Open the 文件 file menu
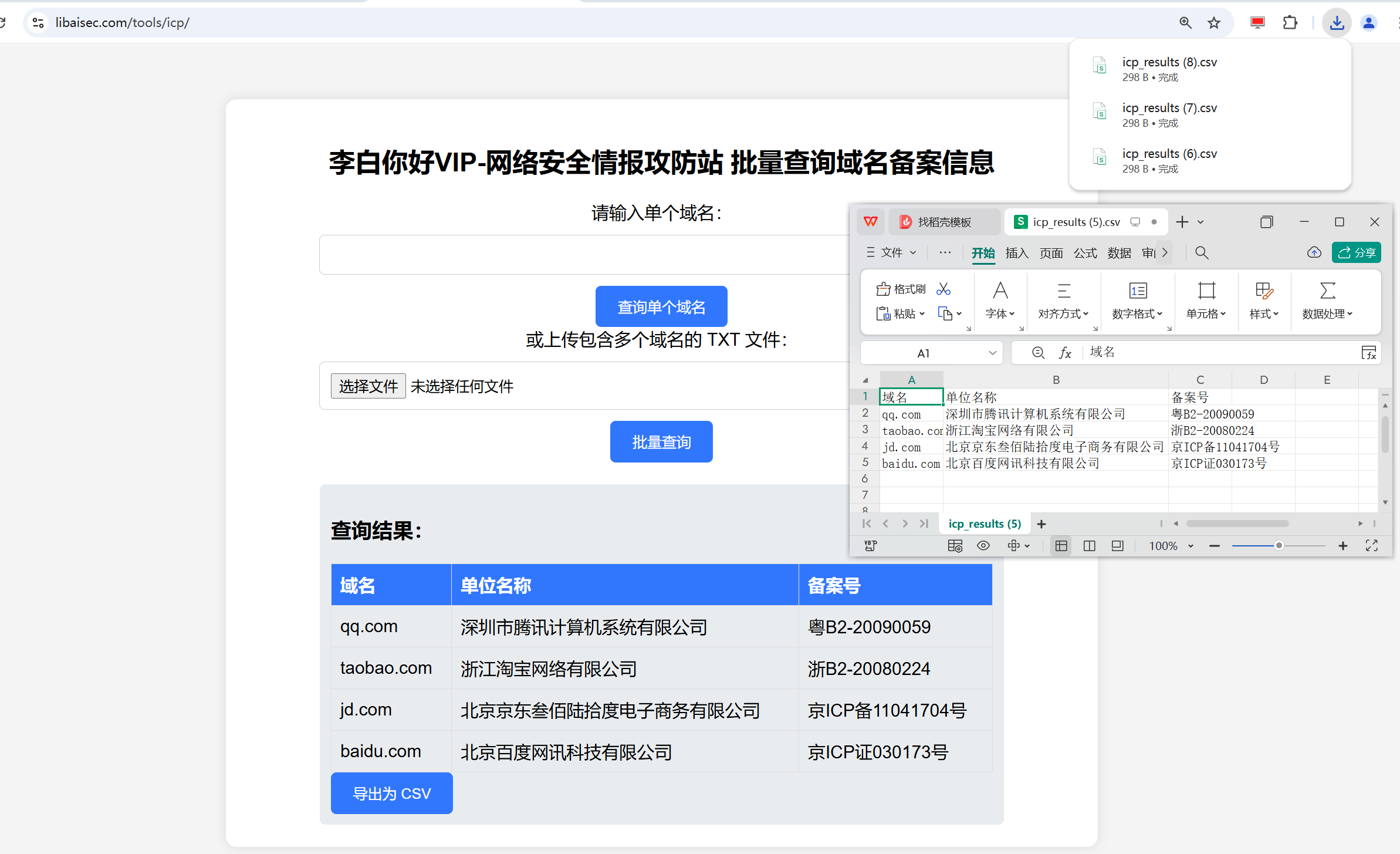This screenshot has height=854, width=1400. [891, 252]
